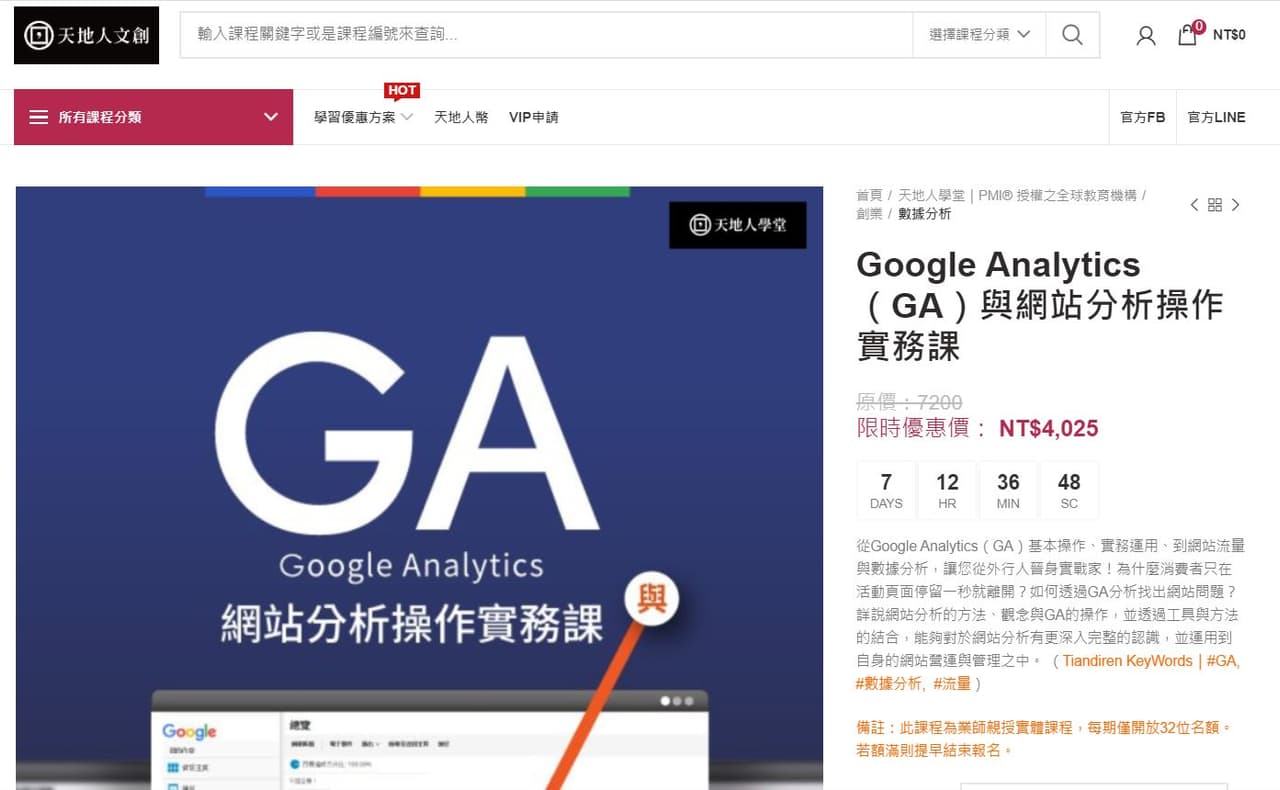The image size is (1280, 790).
Task: Open the user account icon
Action: pos(1146,36)
